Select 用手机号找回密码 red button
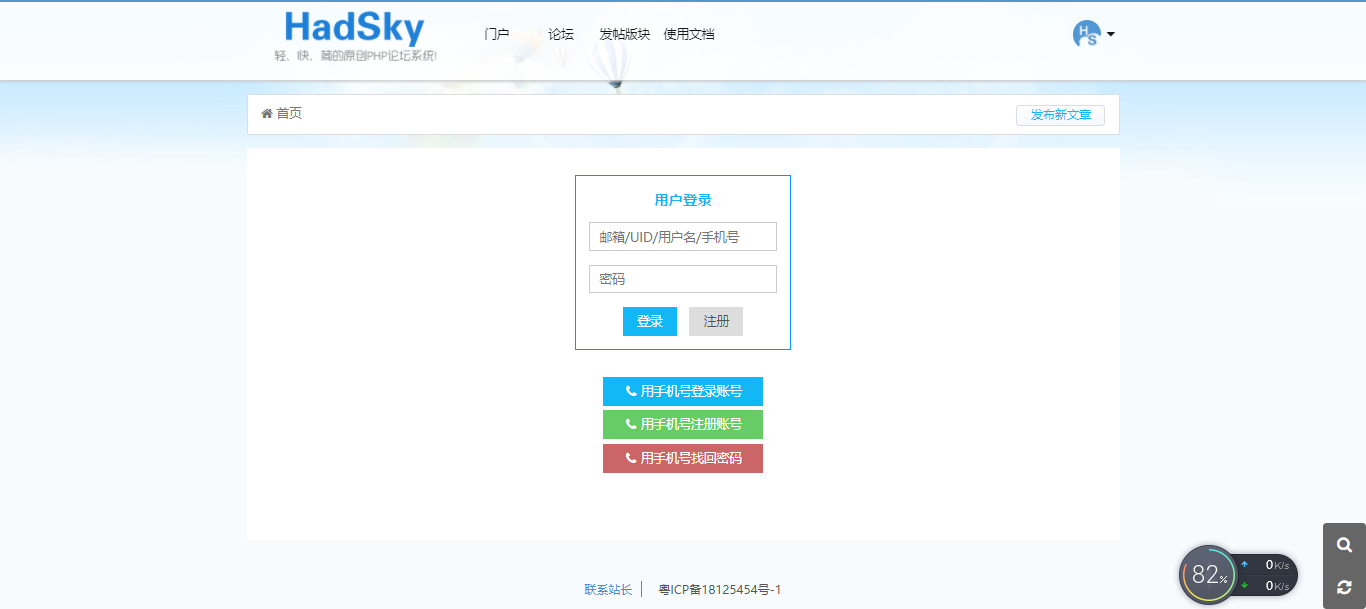 683,459
